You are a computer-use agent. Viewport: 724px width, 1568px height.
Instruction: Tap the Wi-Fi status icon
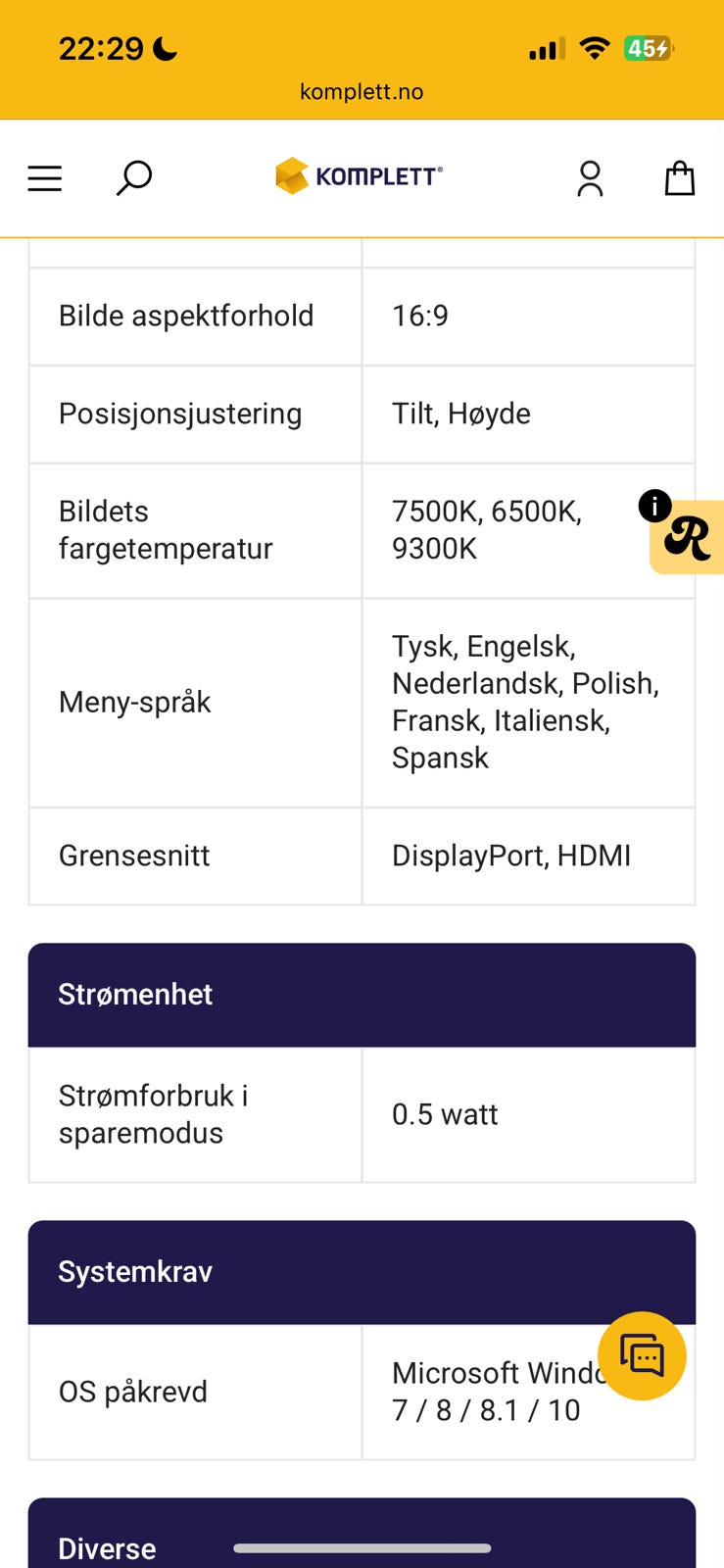click(594, 48)
